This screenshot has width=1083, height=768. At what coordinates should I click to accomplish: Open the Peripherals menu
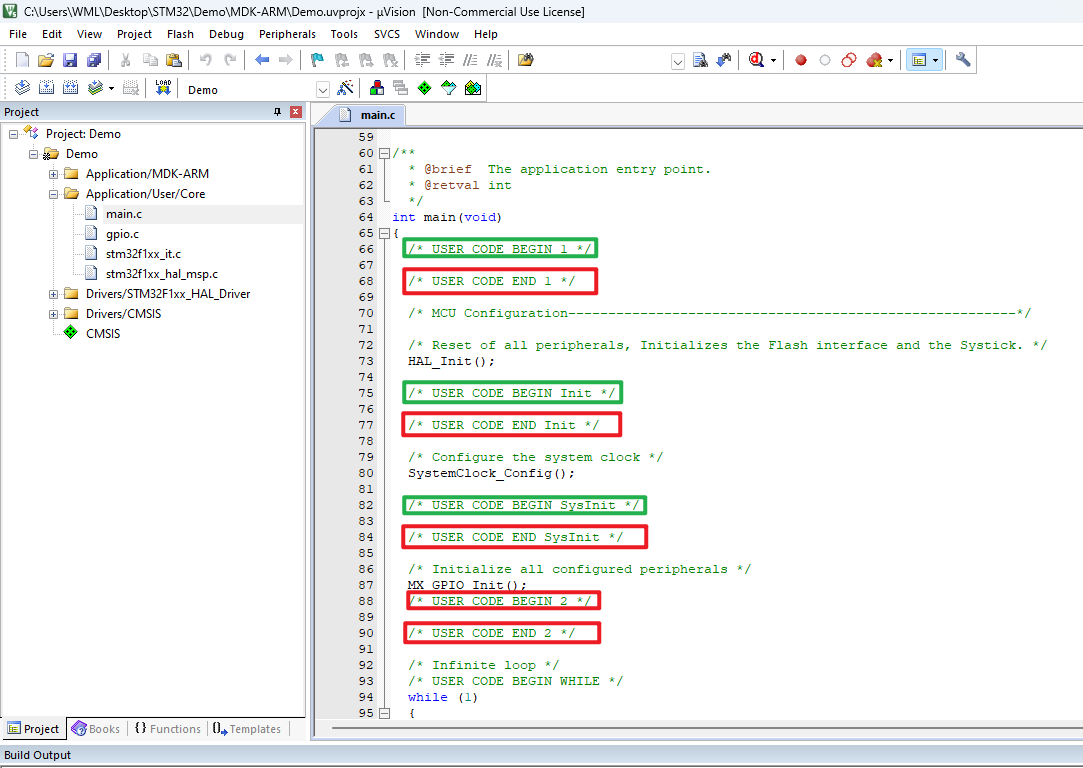point(287,34)
